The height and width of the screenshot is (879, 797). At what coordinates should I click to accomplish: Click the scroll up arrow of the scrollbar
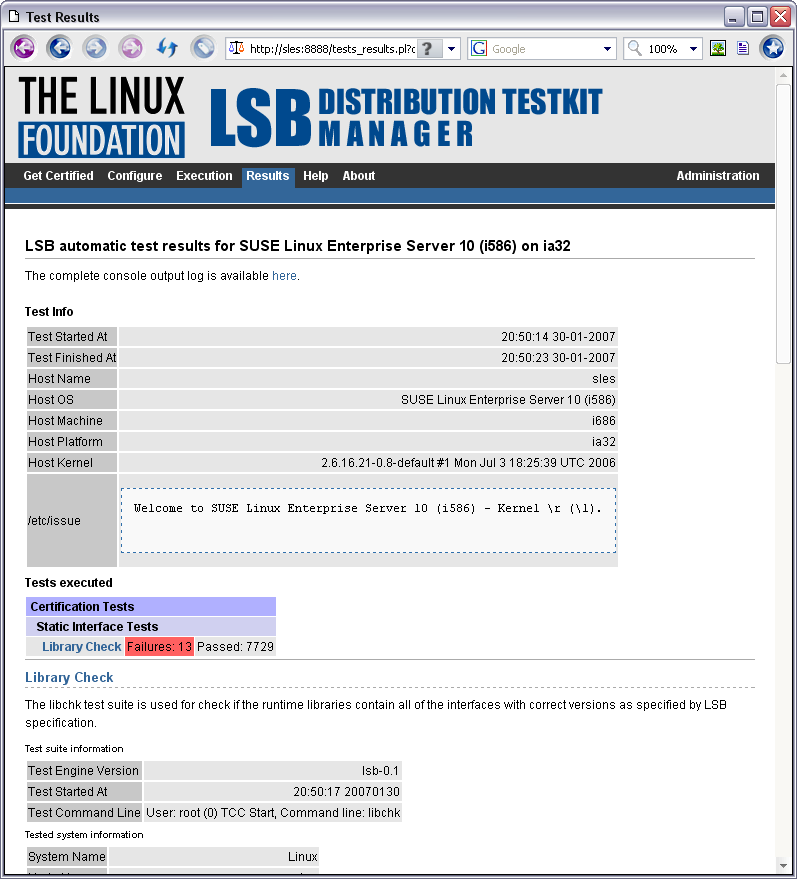coord(783,75)
